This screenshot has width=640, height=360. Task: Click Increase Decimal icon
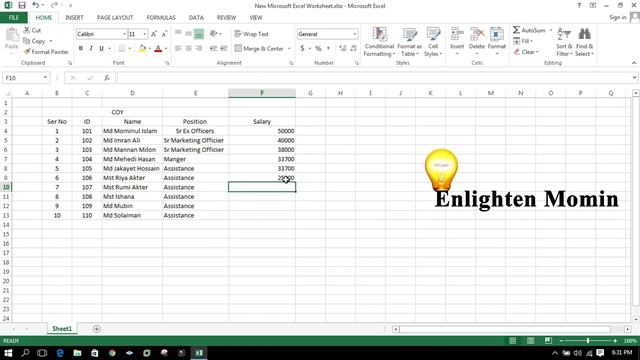pyautogui.click(x=342, y=49)
